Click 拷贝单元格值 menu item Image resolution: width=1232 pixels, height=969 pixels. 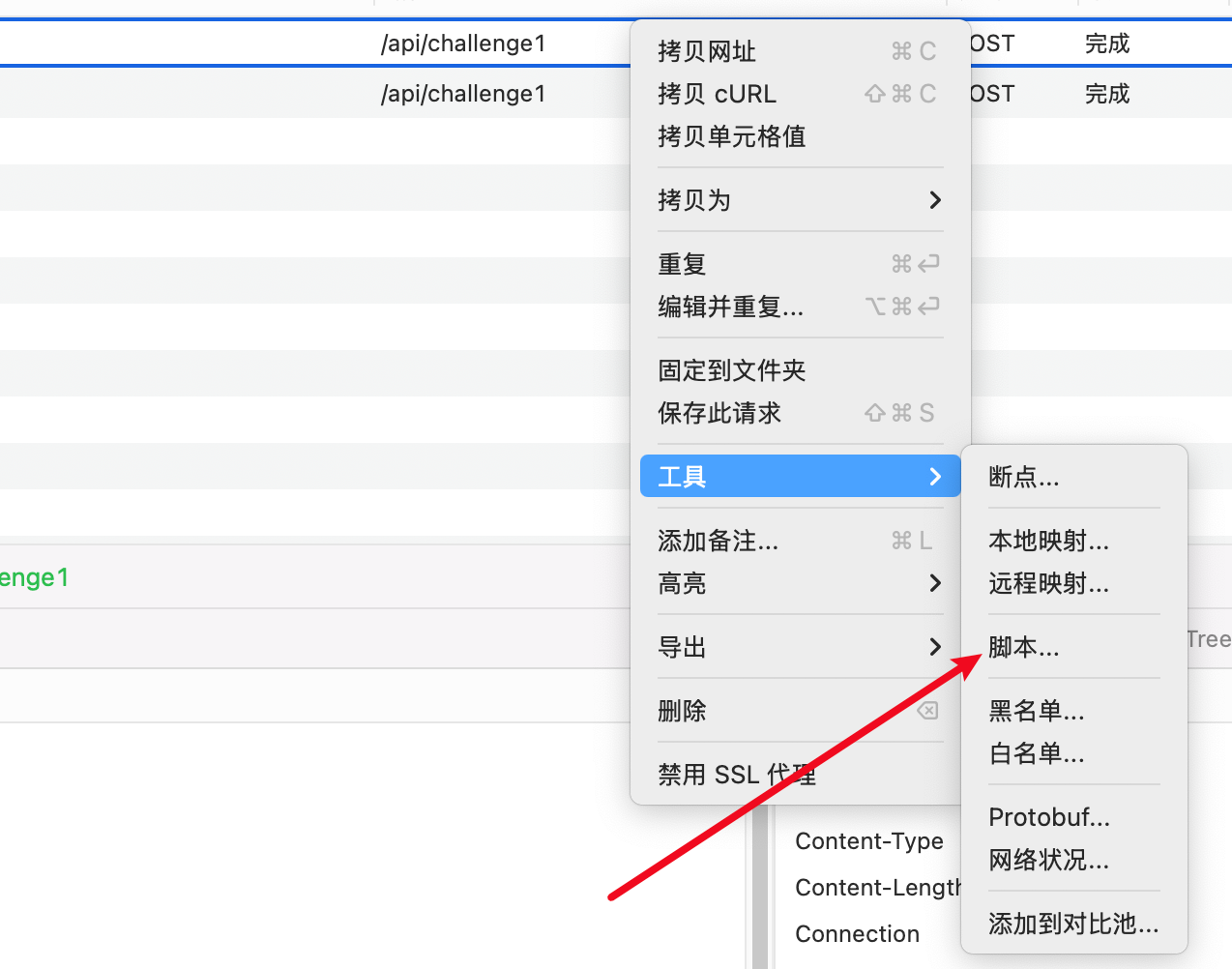tap(731, 136)
